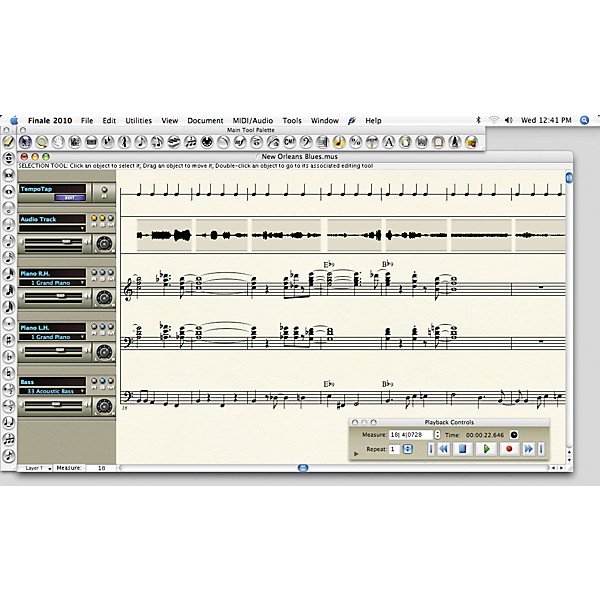Choose the eighth note duration

coord(8,241)
